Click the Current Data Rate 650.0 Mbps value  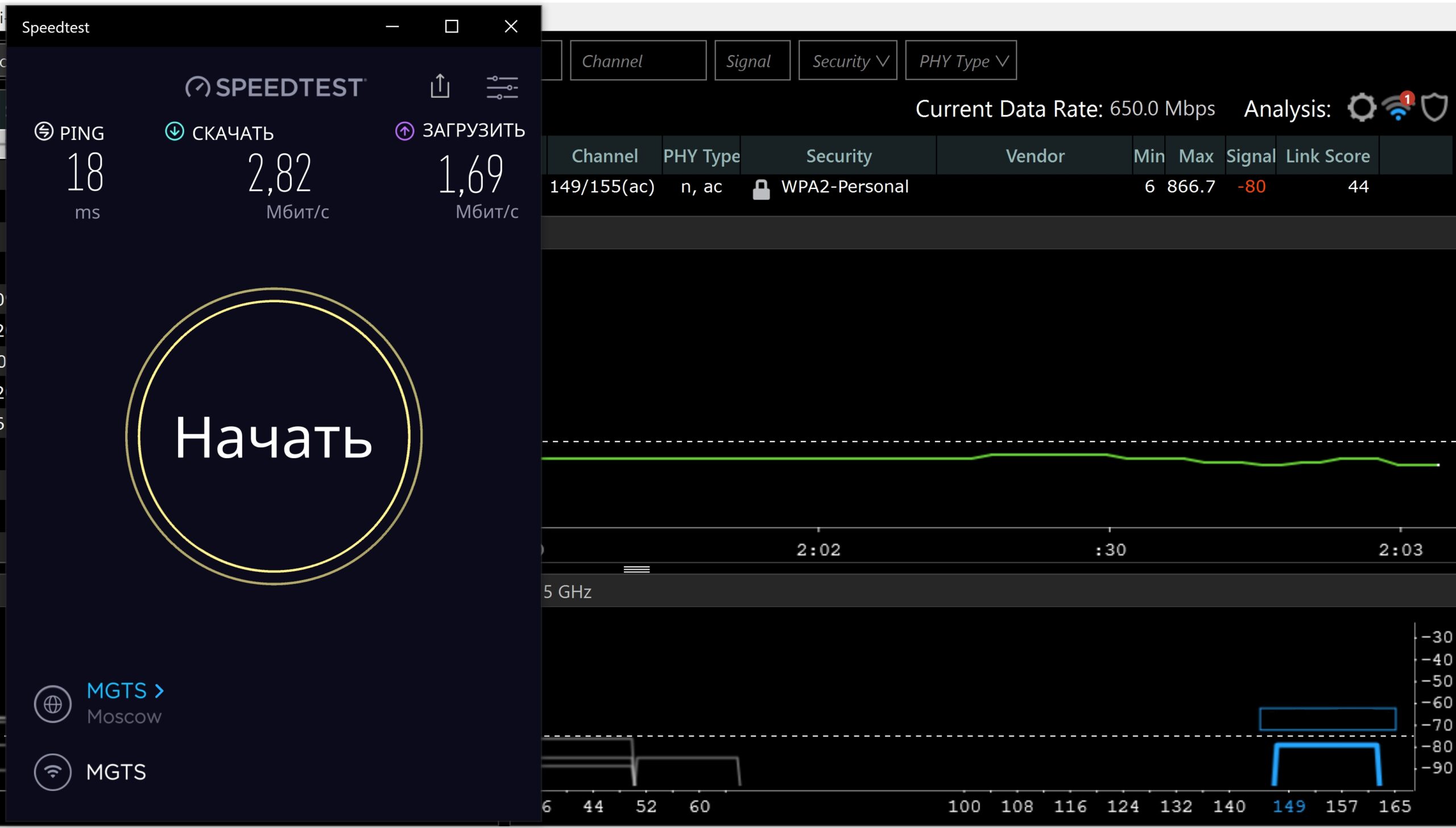coord(1162,108)
